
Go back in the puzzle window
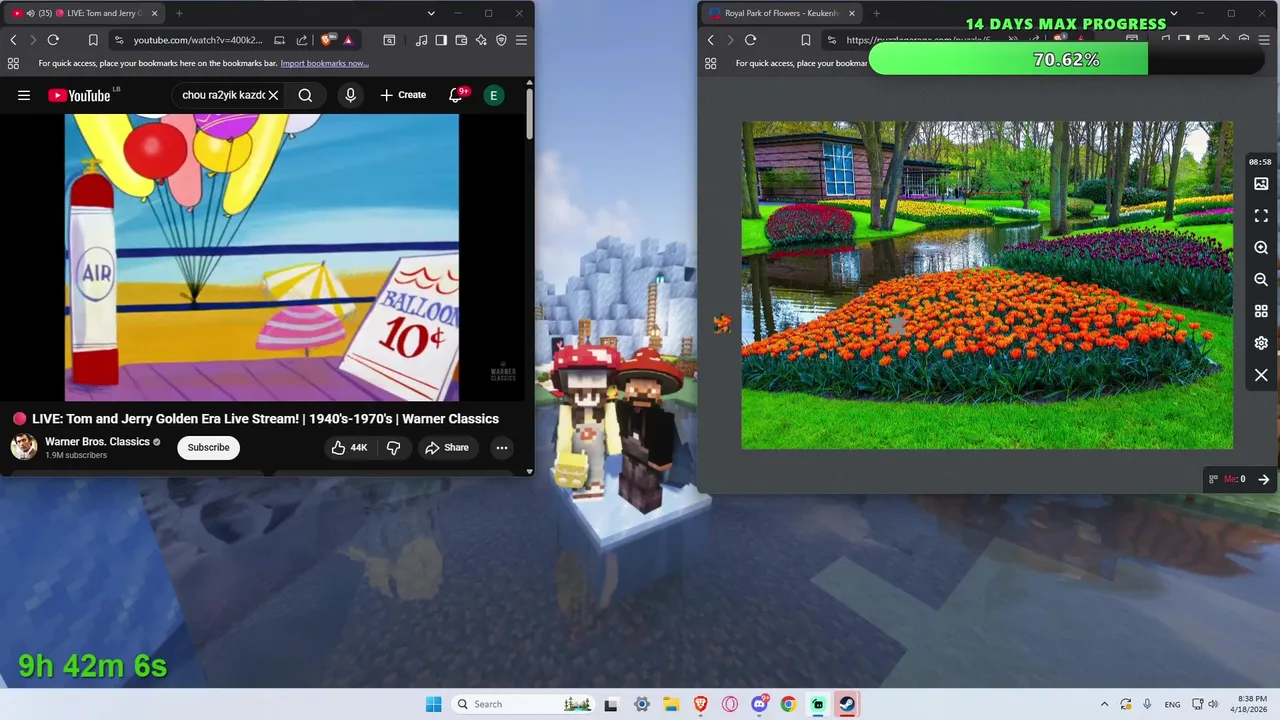pyautogui.click(x=710, y=40)
